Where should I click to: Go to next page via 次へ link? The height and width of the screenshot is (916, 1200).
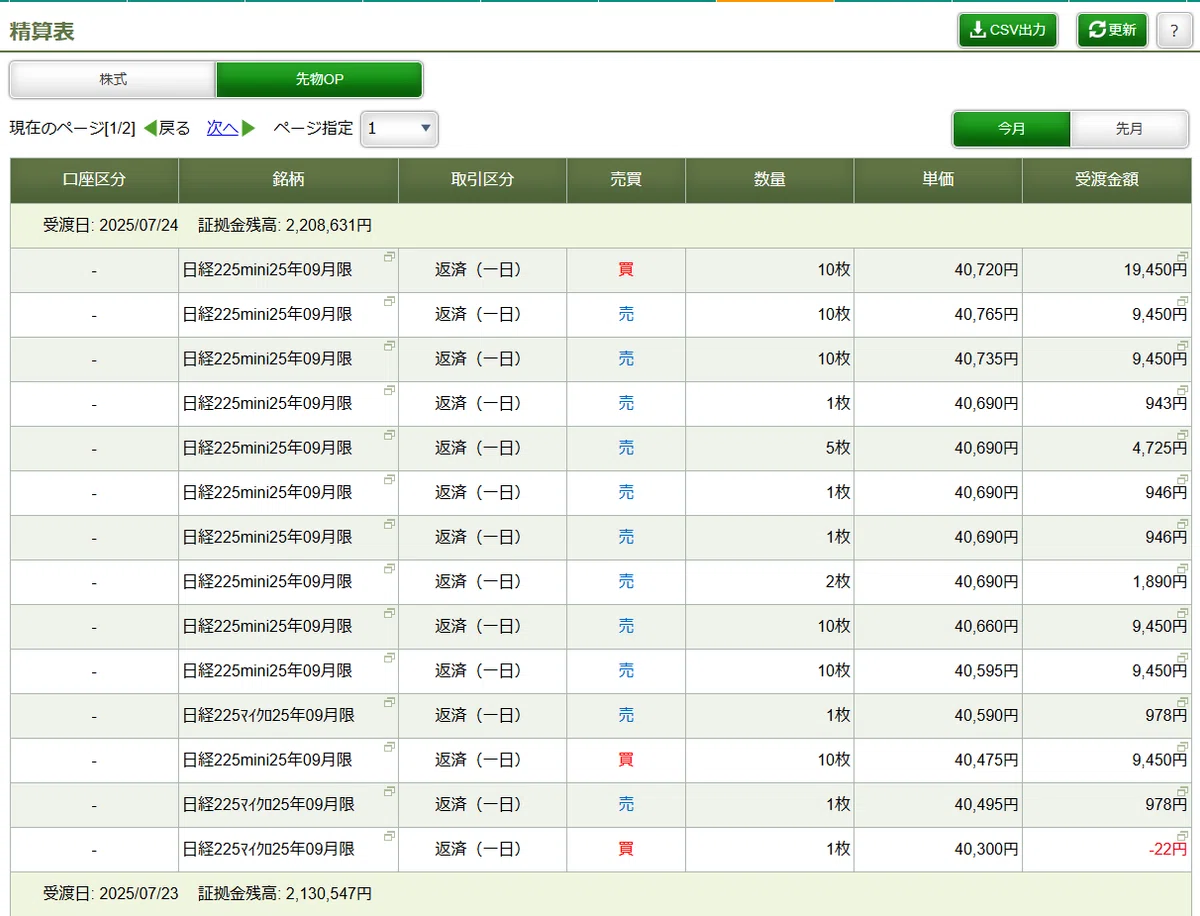222,128
